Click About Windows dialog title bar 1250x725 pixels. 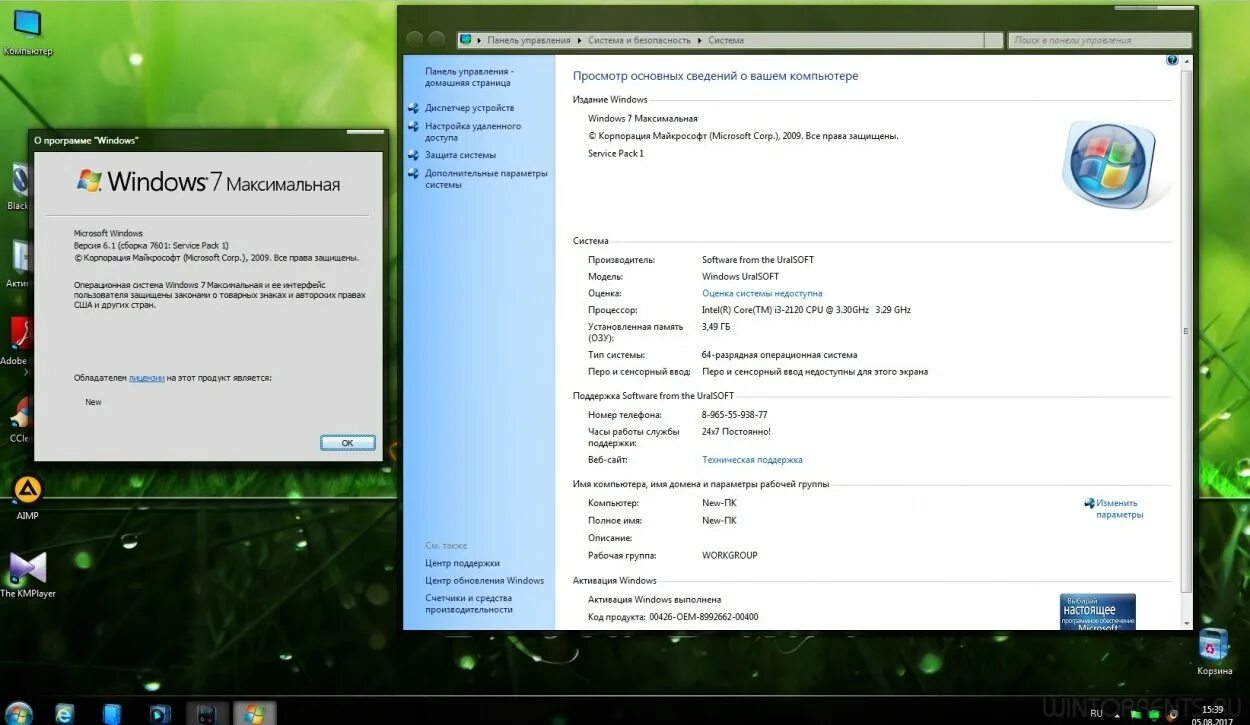point(208,140)
